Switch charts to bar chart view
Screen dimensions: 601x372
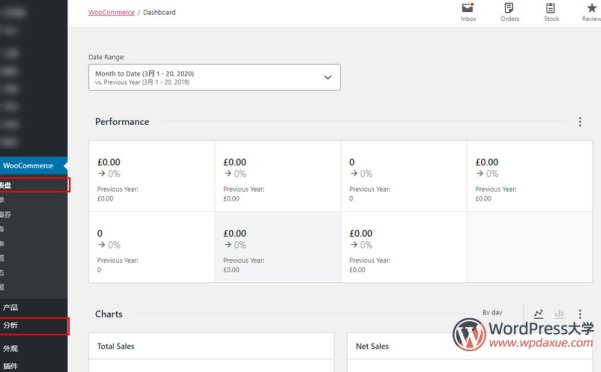click(x=559, y=314)
